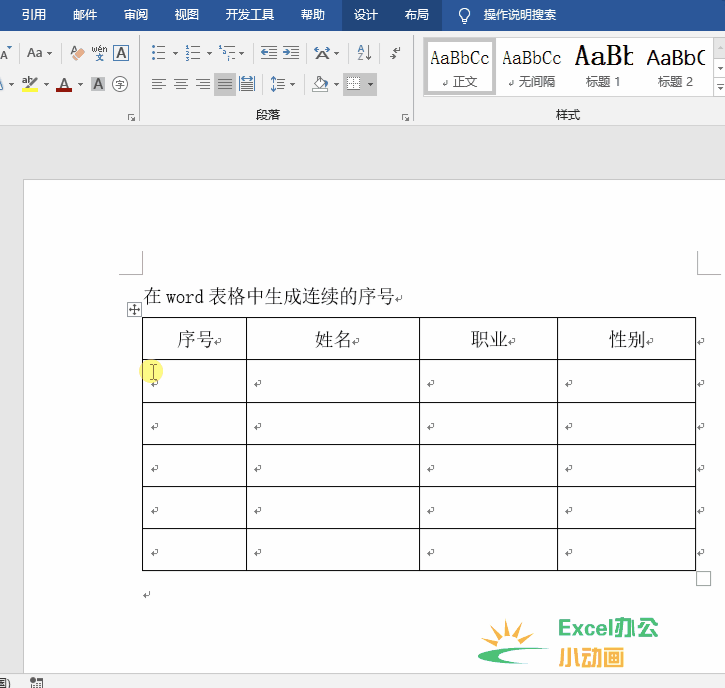The image size is (725, 688).
Task: Toggle the highlighted Justify alignment button
Action: pos(225,84)
